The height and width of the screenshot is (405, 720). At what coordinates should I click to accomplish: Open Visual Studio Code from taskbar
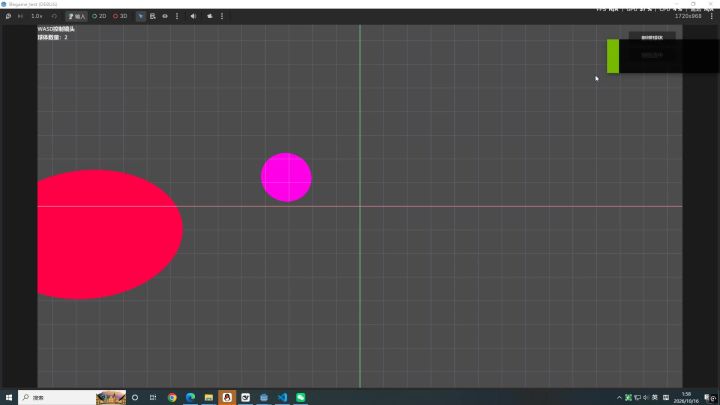click(x=282, y=397)
